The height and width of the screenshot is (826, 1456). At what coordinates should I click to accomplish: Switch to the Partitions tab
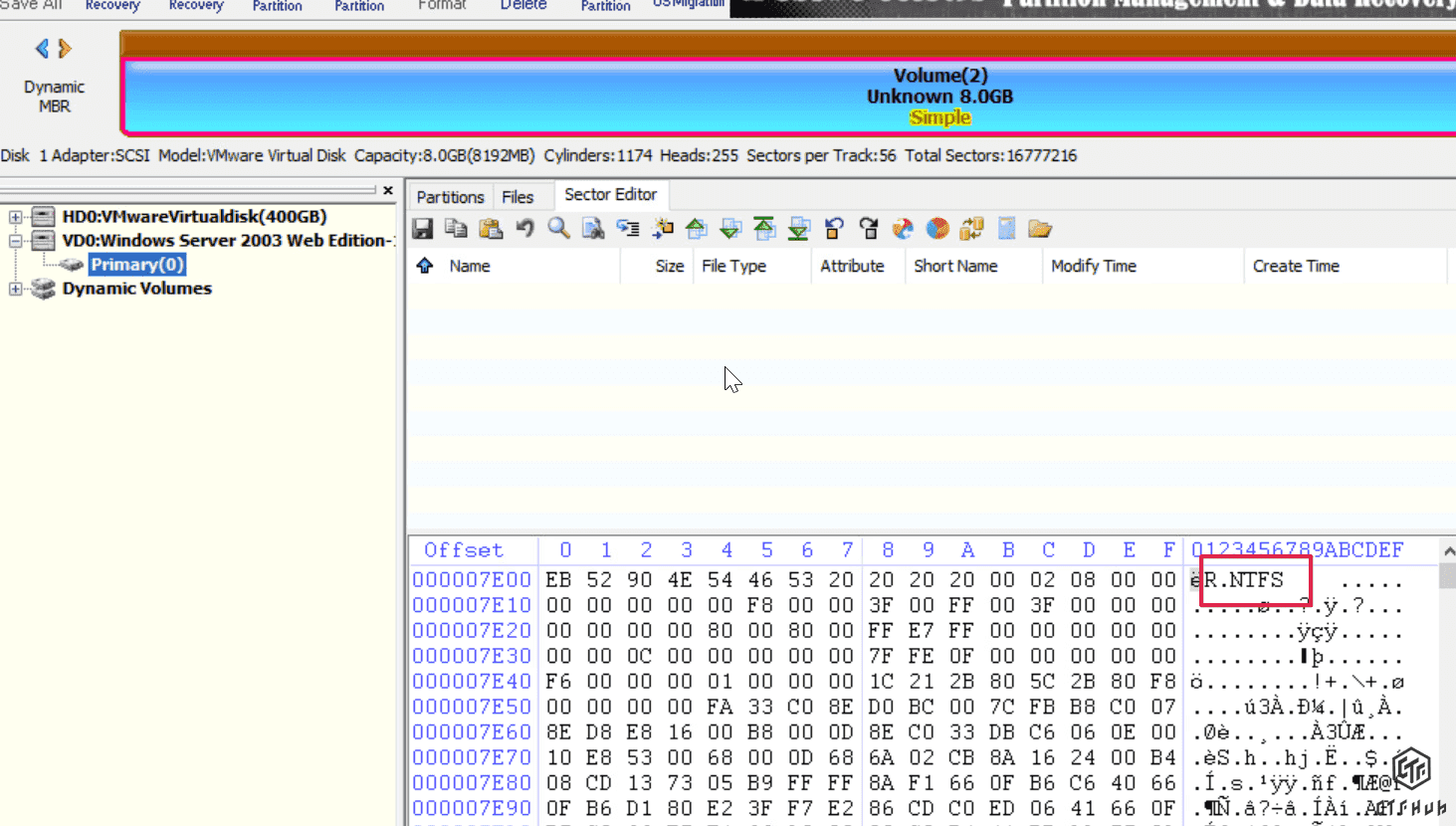[x=450, y=197]
